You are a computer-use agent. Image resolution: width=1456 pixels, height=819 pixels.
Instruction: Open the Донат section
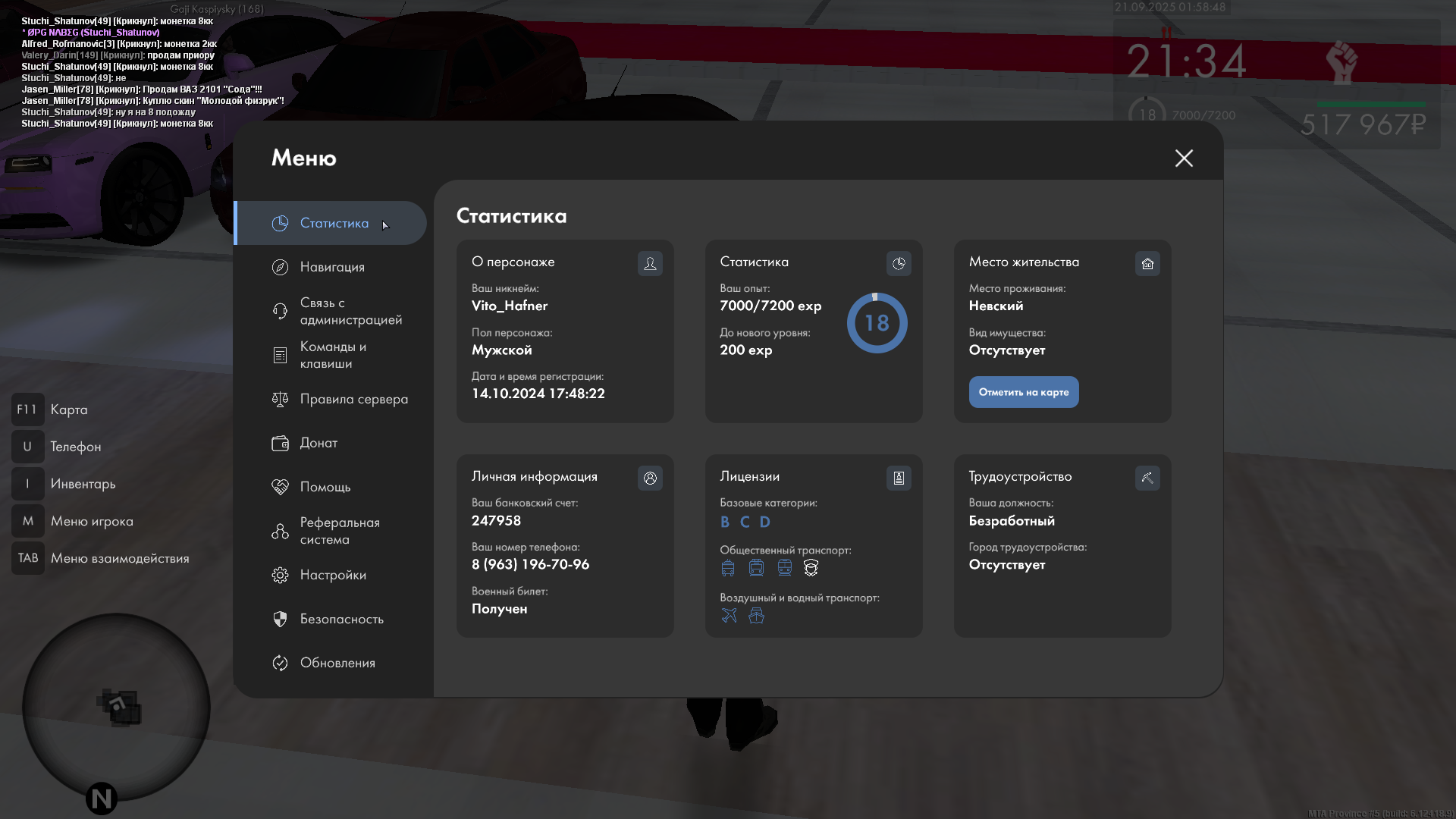pyautogui.click(x=318, y=443)
